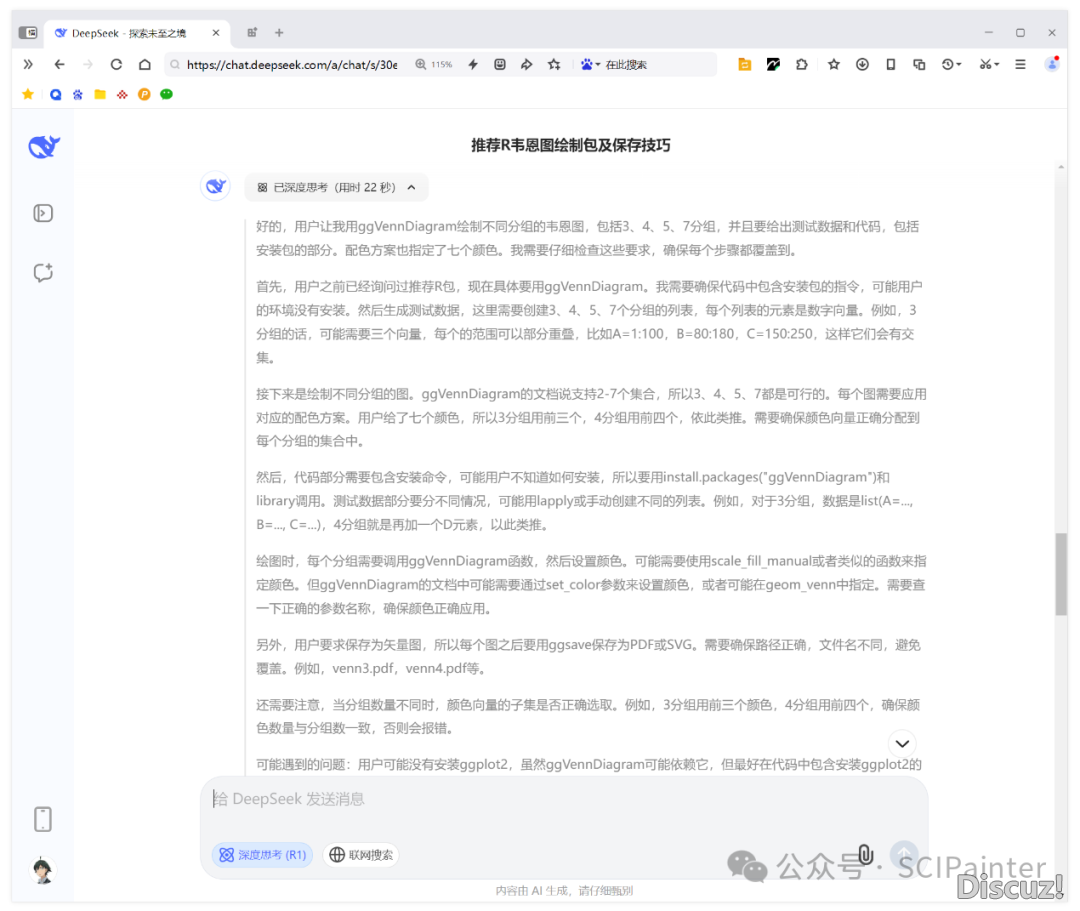The width and height of the screenshot is (1080, 911).
Task: Expand the double-chevron sidebar button
Action: click(x=28, y=65)
